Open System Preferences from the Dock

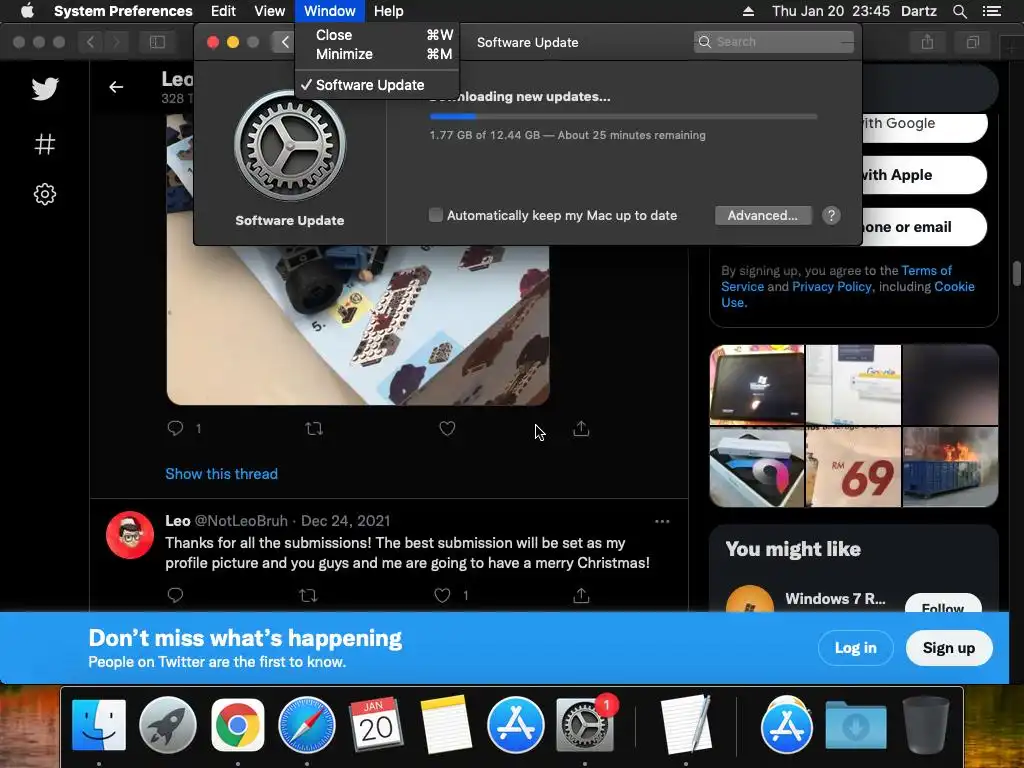tap(584, 725)
